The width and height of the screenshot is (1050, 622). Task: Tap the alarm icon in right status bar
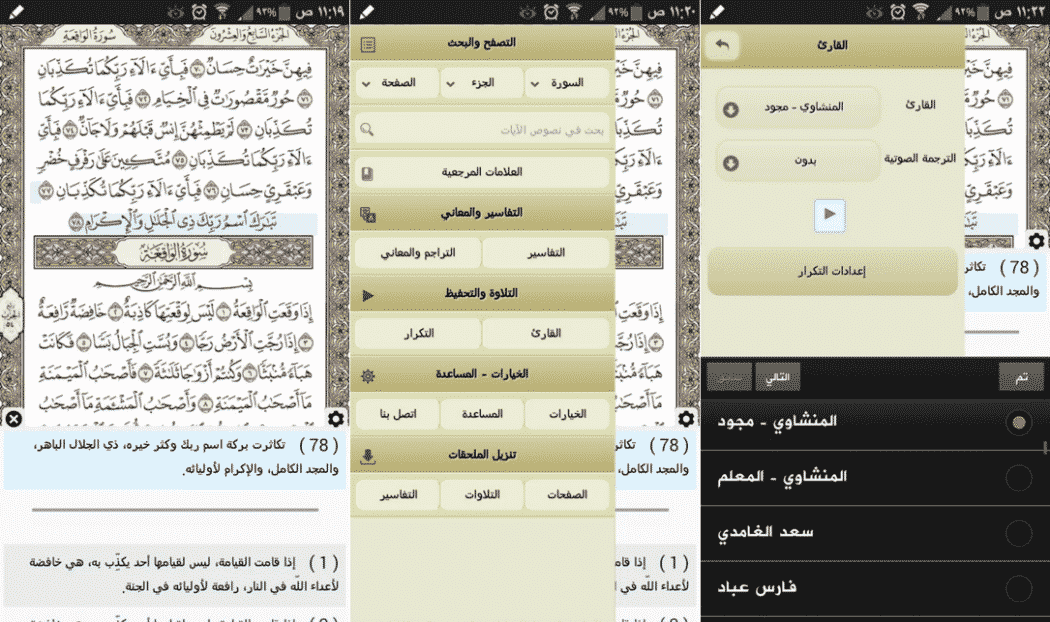click(x=898, y=11)
